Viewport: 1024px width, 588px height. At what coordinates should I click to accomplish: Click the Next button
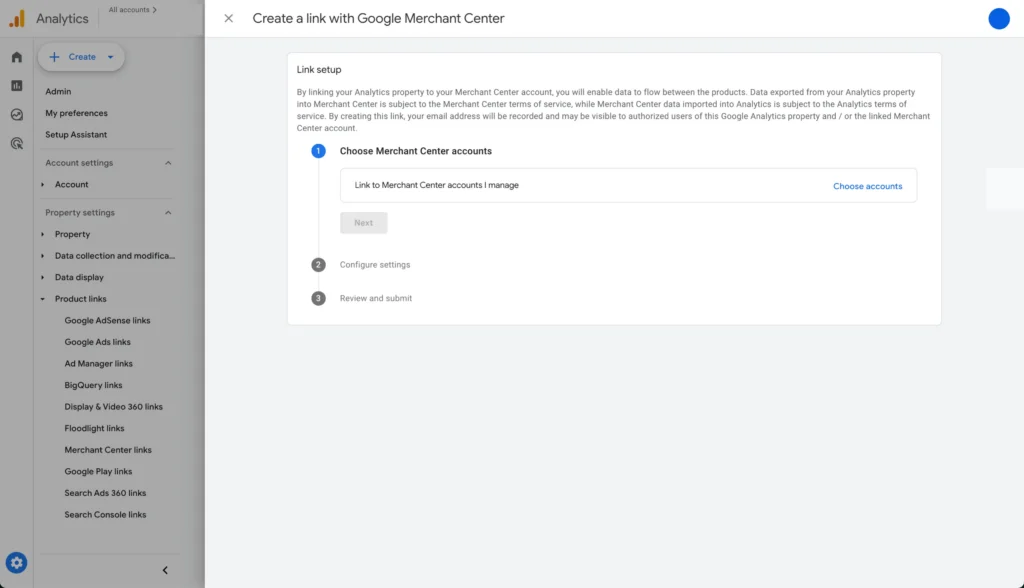(x=363, y=222)
